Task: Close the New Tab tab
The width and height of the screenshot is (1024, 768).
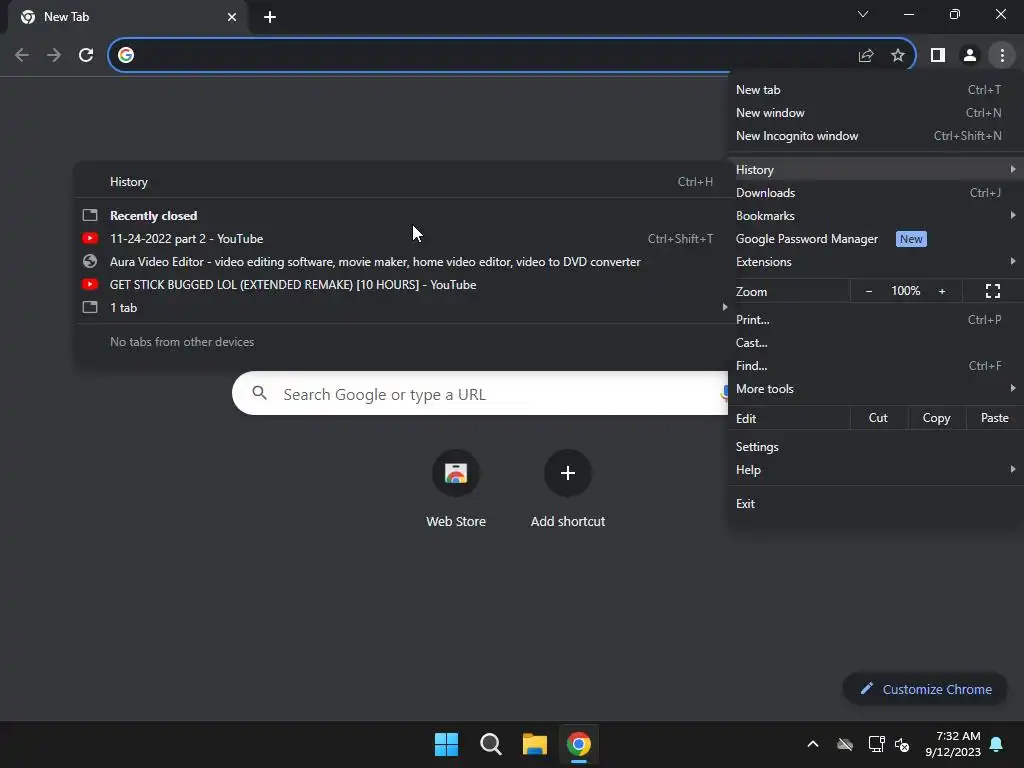Action: [x=232, y=17]
